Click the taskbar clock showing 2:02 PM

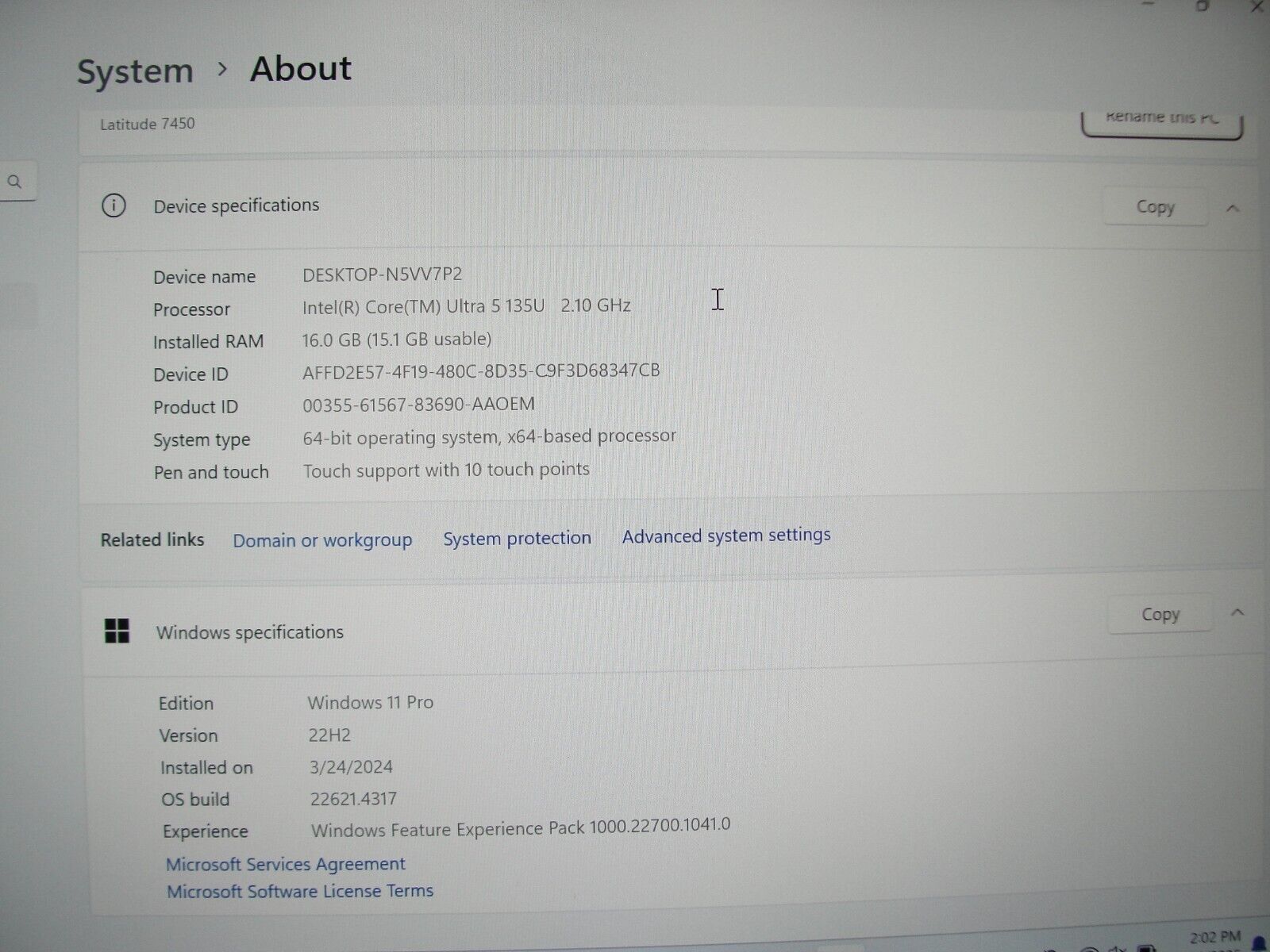[1214, 938]
